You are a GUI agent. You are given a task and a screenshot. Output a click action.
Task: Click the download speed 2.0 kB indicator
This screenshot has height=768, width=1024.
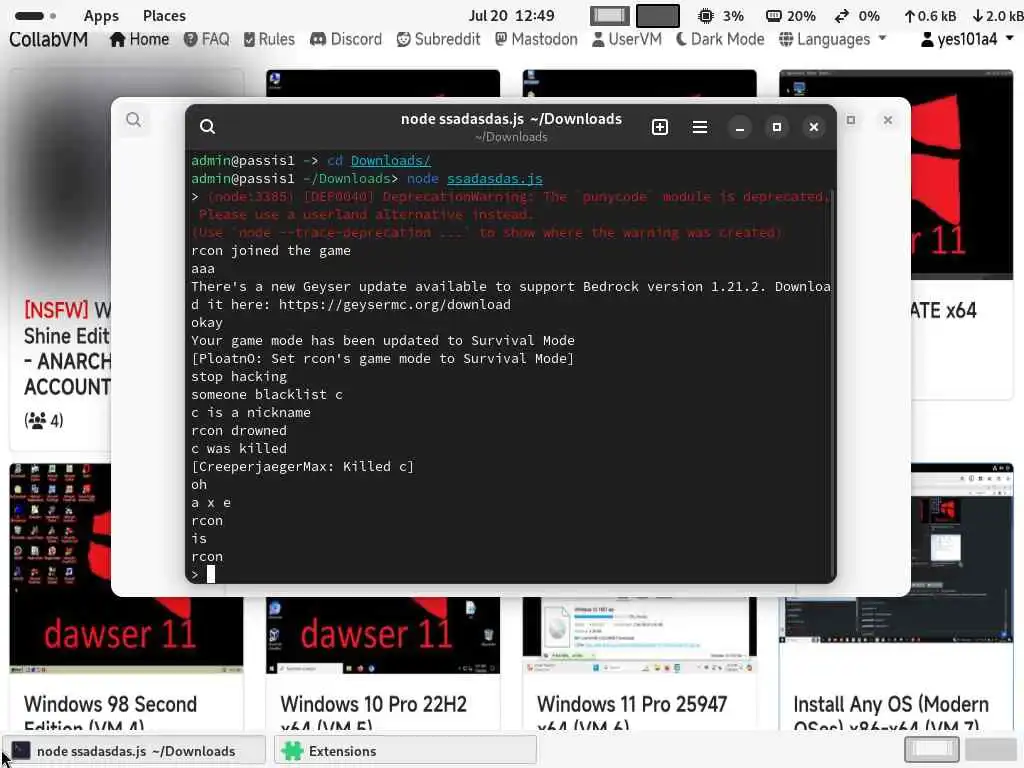[997, 16]
